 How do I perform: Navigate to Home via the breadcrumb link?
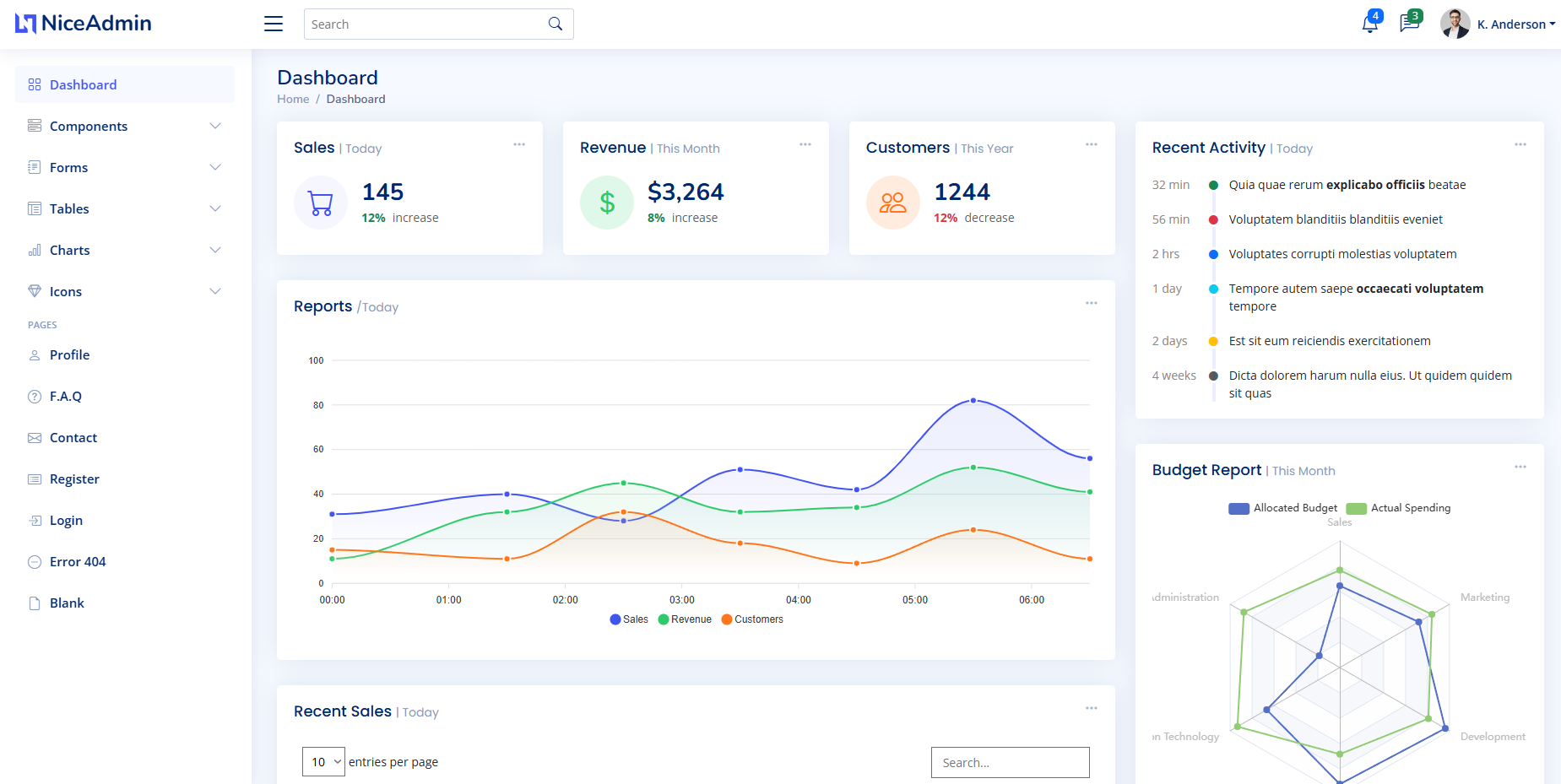292,99
